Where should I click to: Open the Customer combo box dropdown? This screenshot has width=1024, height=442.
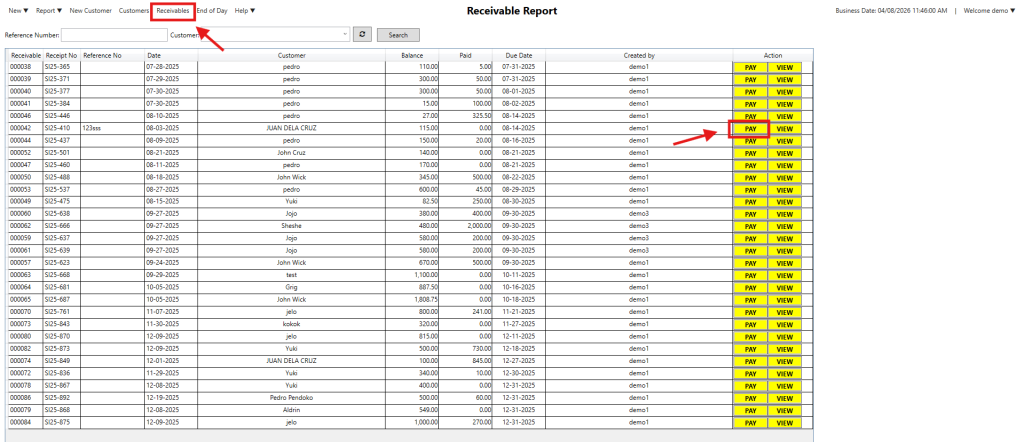pyautogui.click(x=345, y=34)
